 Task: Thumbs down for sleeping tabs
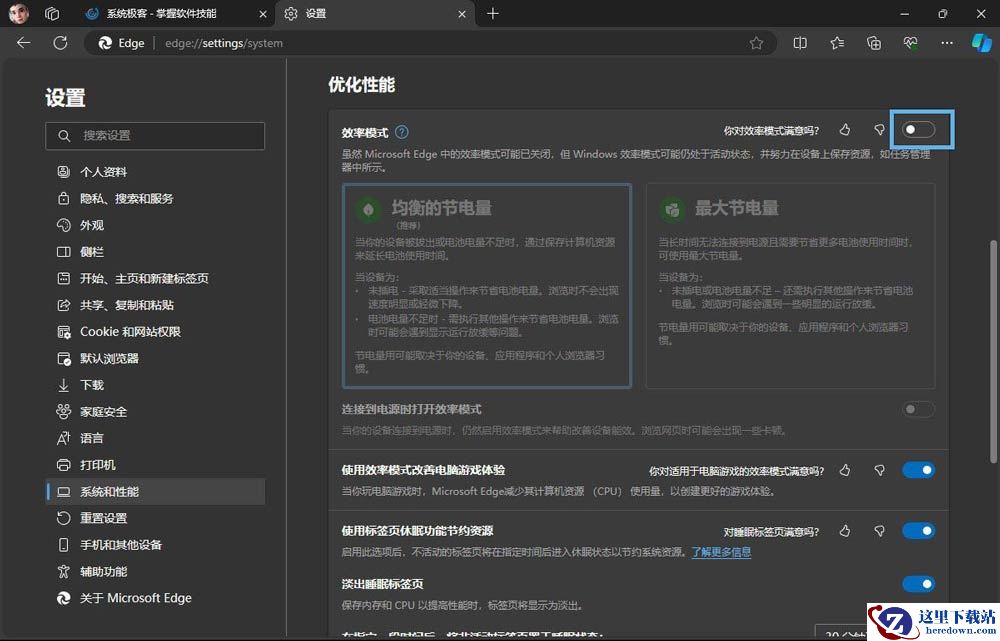[x=879, y=531]
